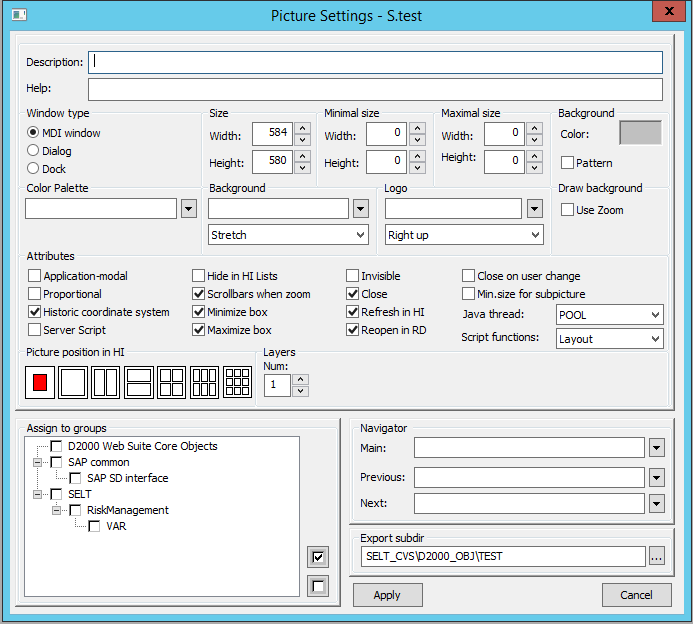Click the Apply button
Viewport: 693px width, 624px height.
[x=387, y=595]
